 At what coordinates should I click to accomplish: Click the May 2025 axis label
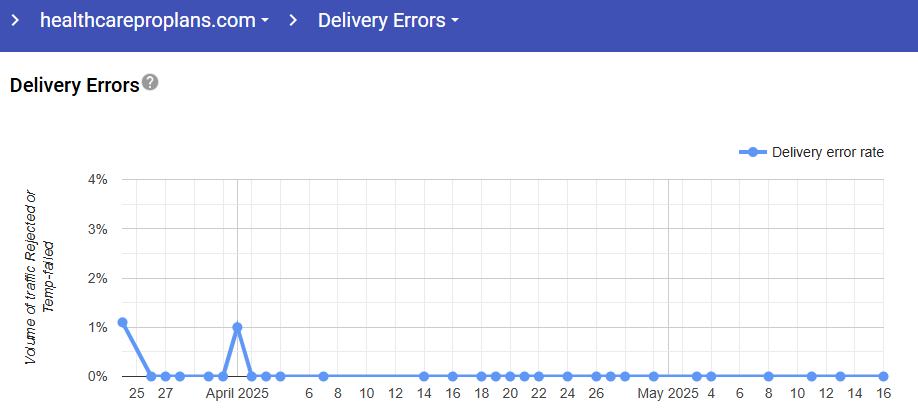[x=668, y=393]
